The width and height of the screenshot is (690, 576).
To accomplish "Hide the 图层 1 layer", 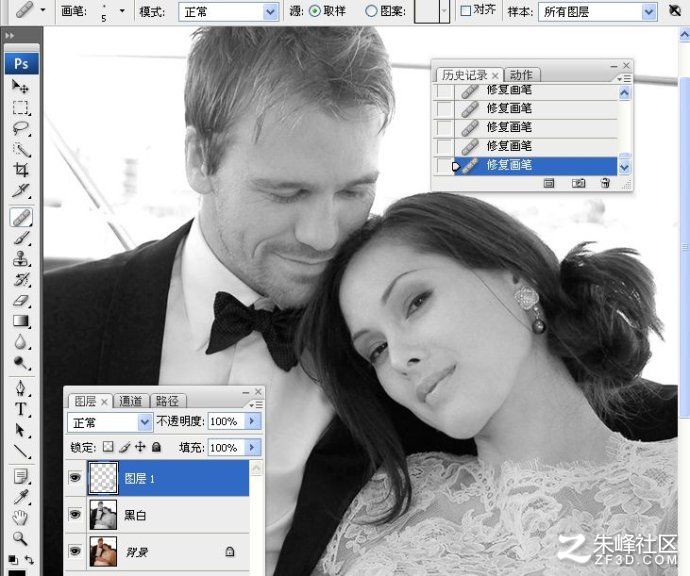I will [75, 477].
